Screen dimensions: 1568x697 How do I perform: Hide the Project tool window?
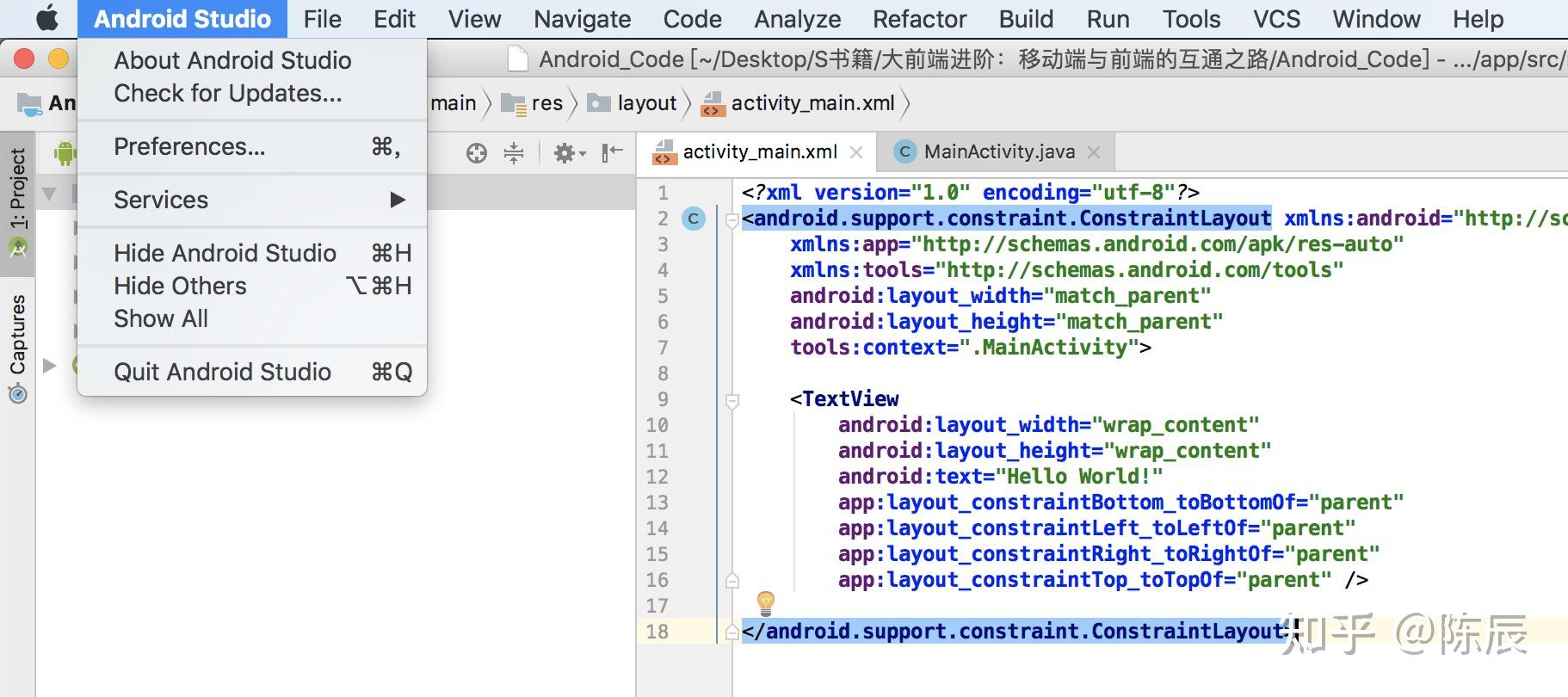[612, 153]
